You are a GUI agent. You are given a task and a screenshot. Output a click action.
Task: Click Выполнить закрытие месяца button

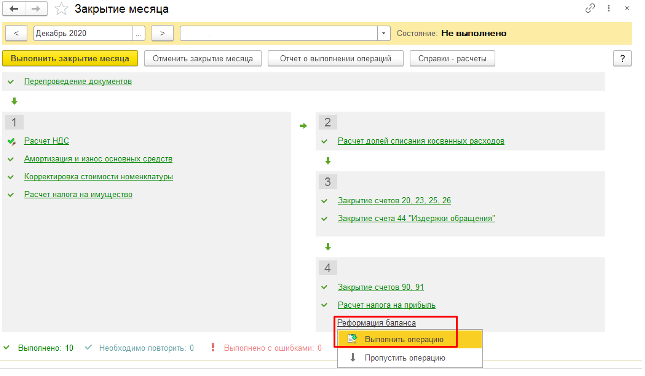70,58
